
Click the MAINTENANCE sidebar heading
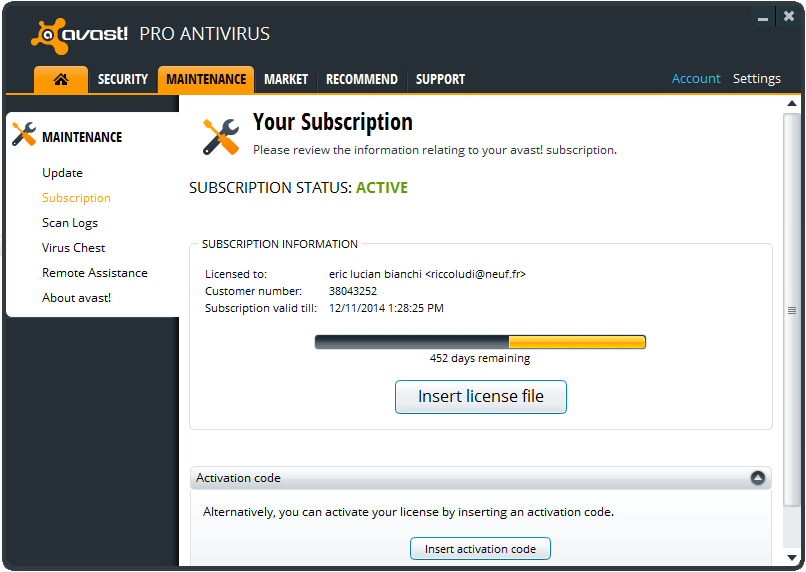pyautogui.click(x=82, y=137)
